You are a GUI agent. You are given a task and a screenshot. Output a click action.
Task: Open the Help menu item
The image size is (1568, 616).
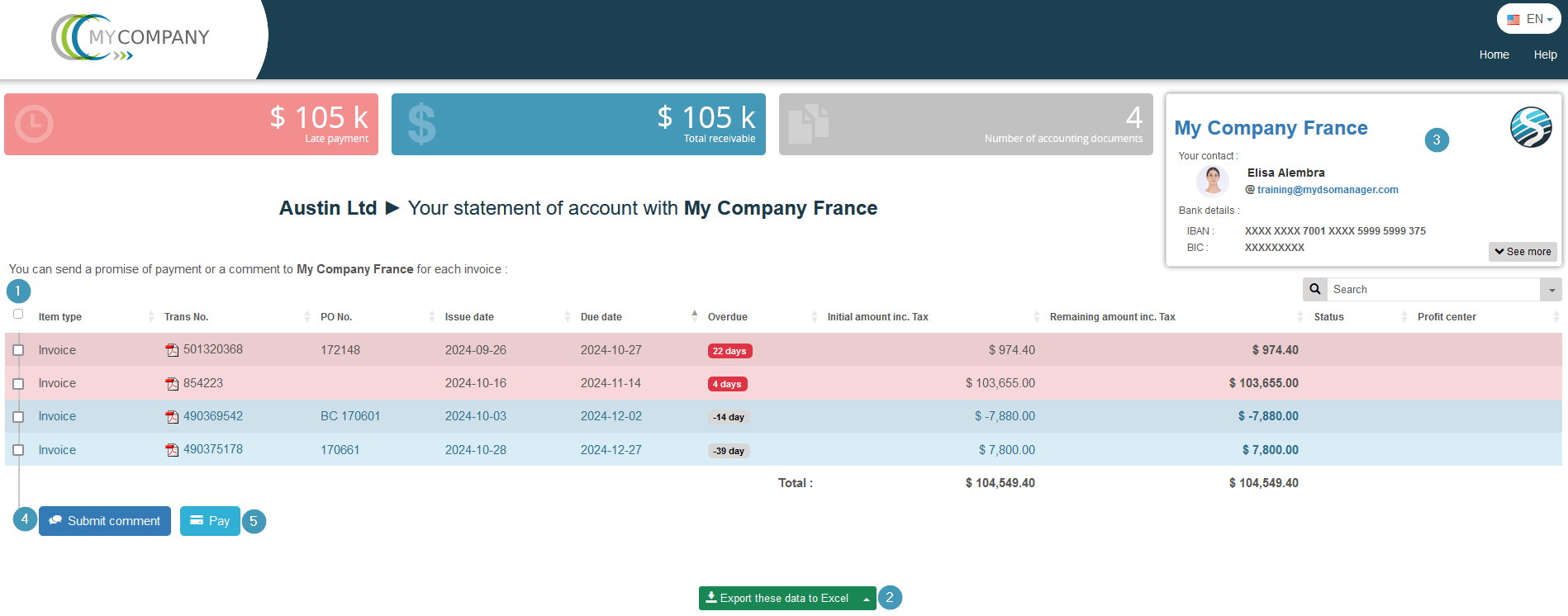click(1545, 54)
